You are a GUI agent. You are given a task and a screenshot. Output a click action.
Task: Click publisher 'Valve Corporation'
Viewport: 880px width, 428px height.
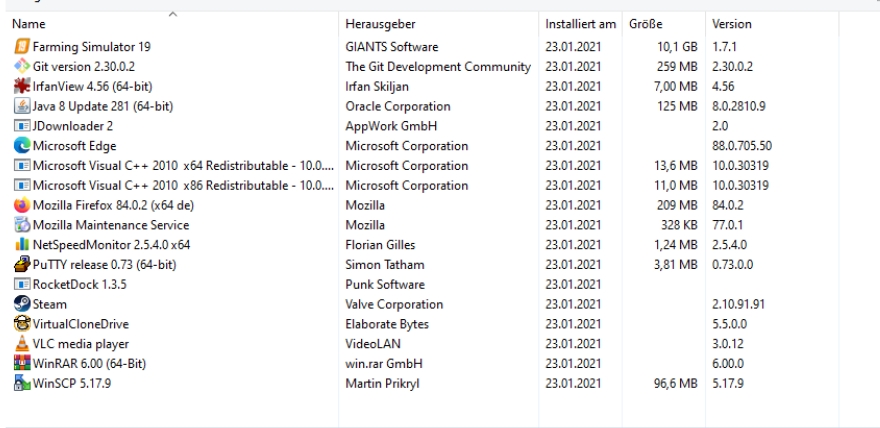(394, 305)
